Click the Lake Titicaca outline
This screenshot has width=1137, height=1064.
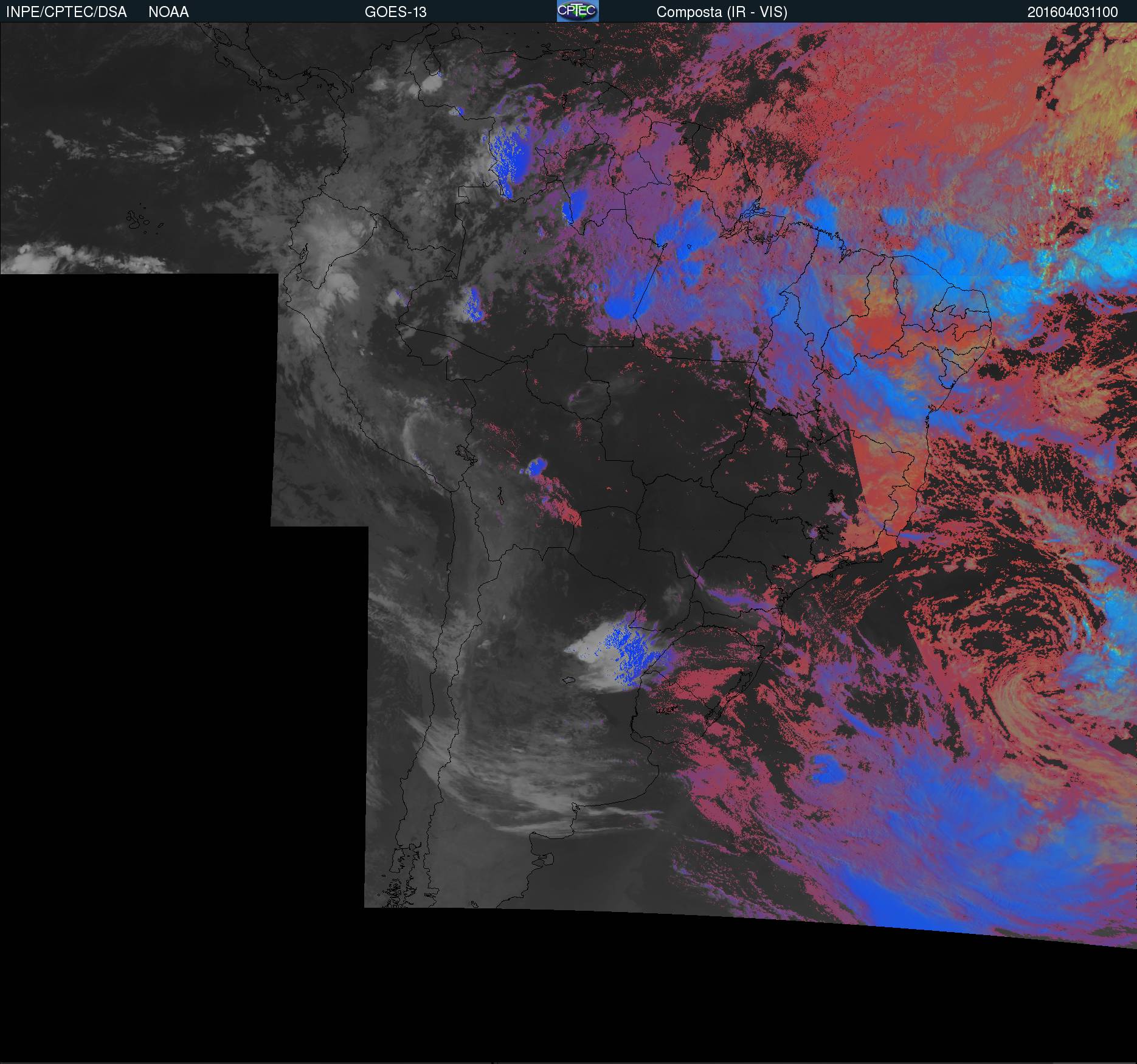coord(465,453)
